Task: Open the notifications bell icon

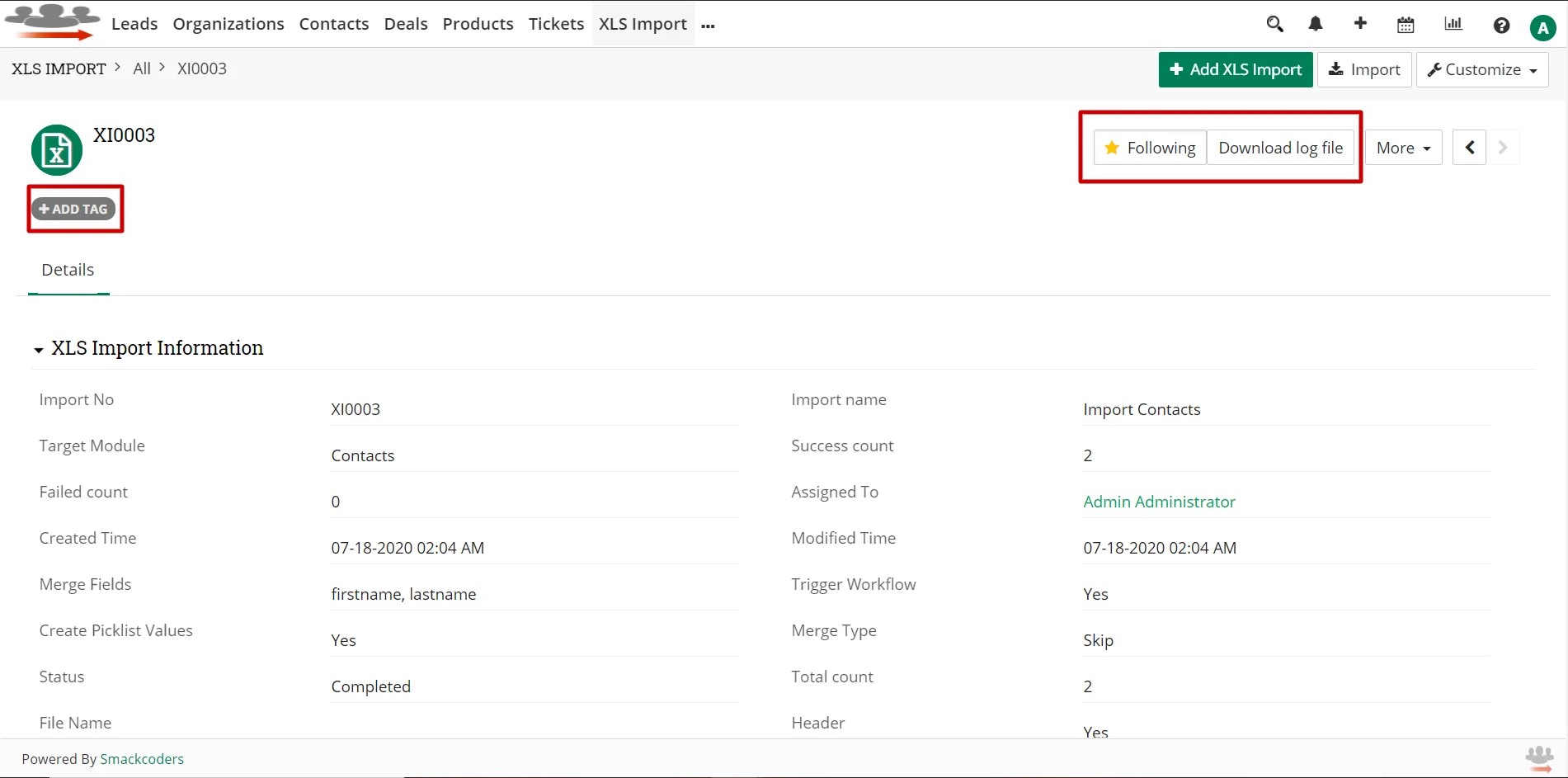Action: click(1315, 24)
